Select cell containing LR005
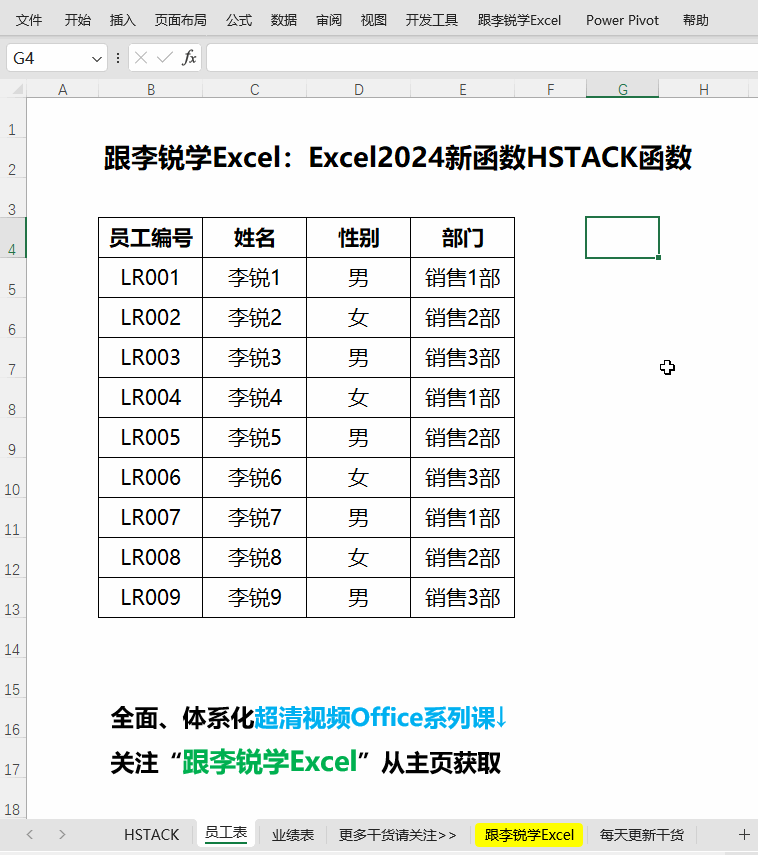This screenshot has width=758, height=855. 151,438
